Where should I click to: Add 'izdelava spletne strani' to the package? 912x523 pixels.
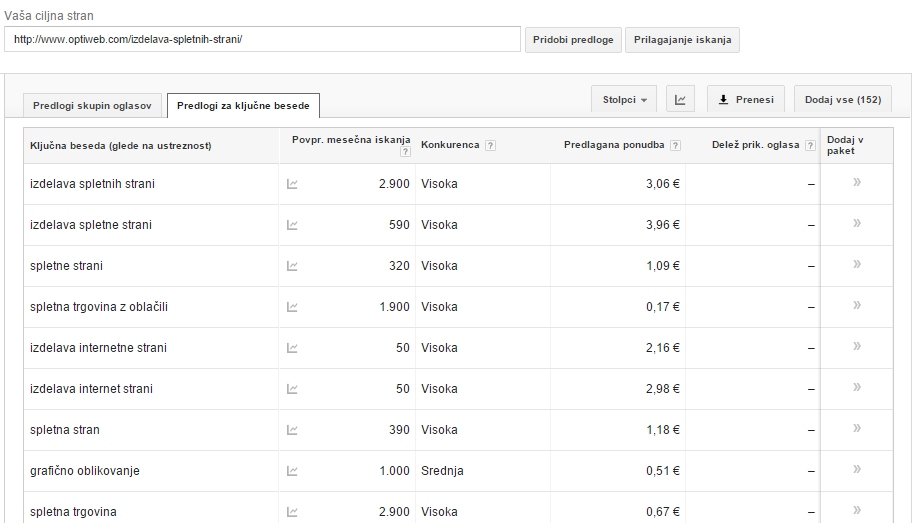[857, 224]
